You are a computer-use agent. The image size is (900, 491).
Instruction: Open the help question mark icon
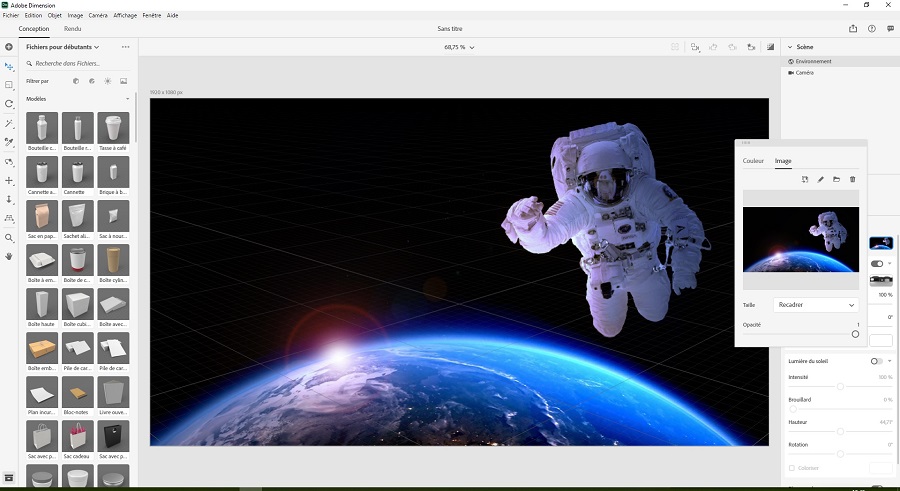[872, 28]
